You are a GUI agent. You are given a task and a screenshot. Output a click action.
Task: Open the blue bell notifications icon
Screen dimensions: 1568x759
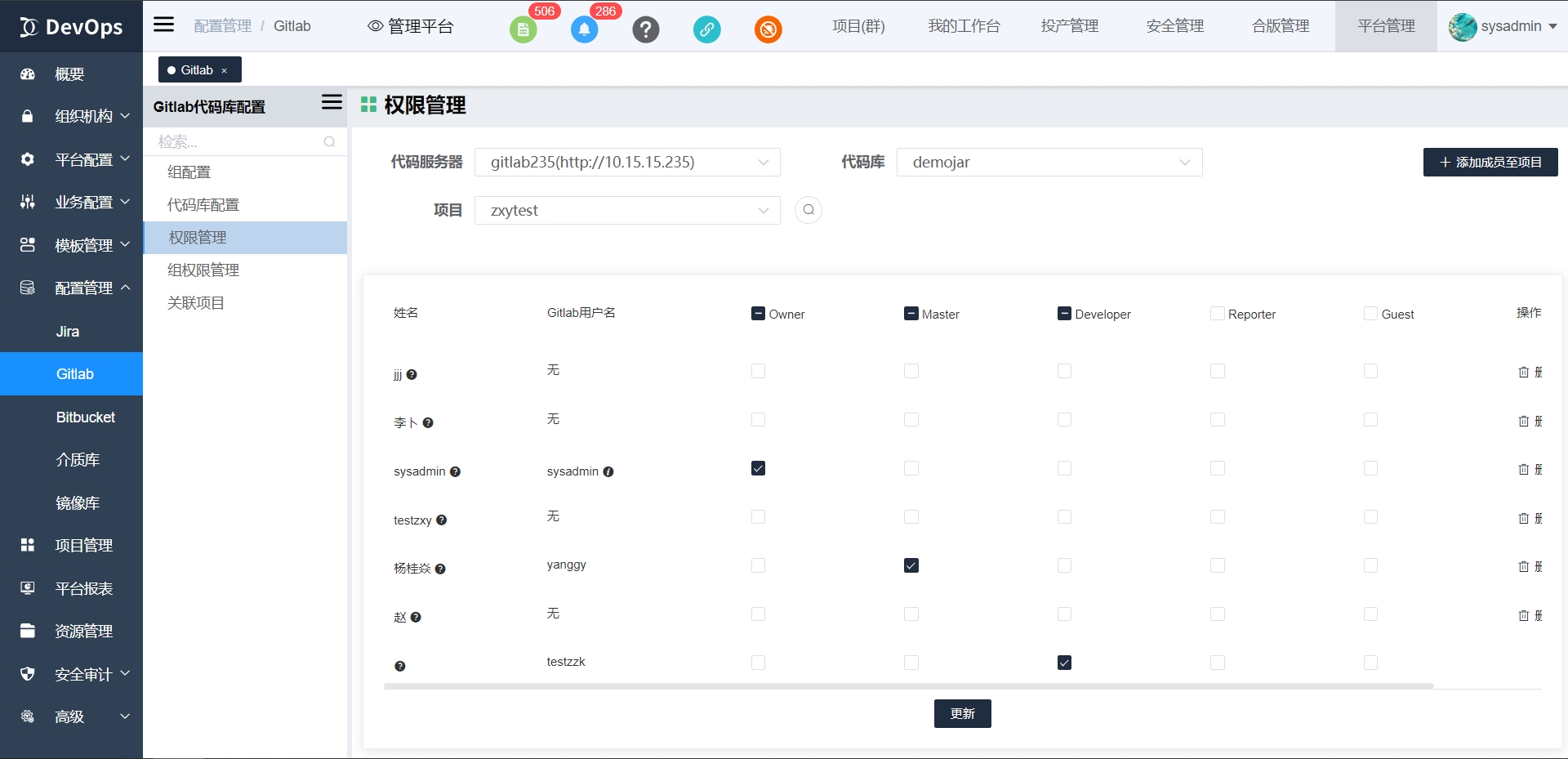(x=584, y=30)
